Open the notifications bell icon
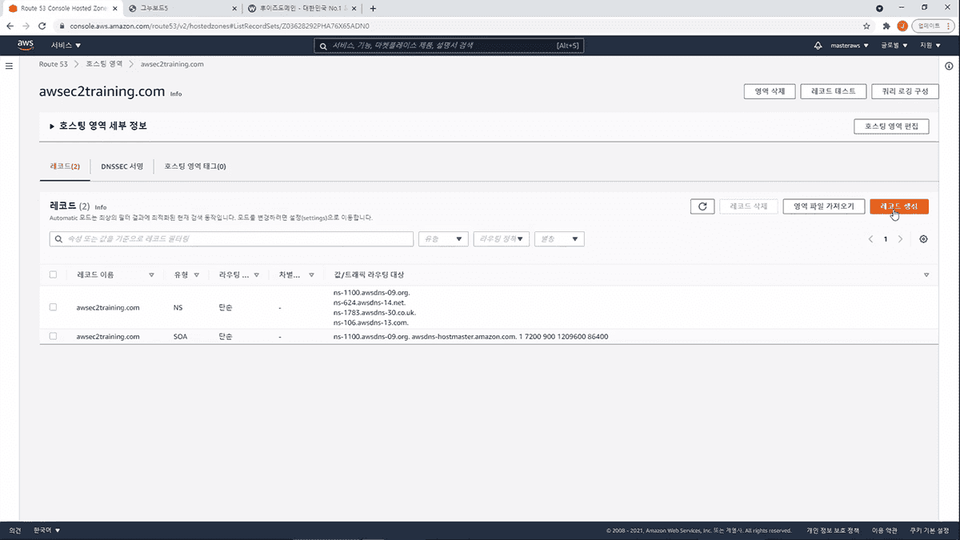The width and height of the screenshot is (960, 540). click(x=818, y=45)
